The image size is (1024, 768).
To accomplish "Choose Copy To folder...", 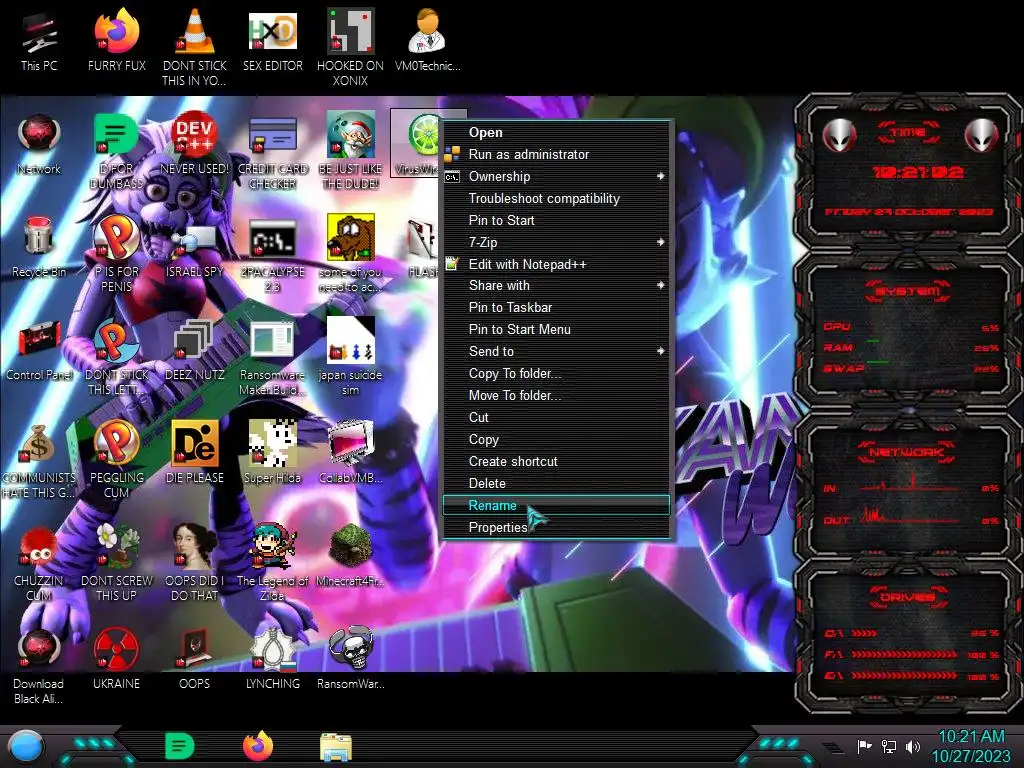I will coord(556,374).
